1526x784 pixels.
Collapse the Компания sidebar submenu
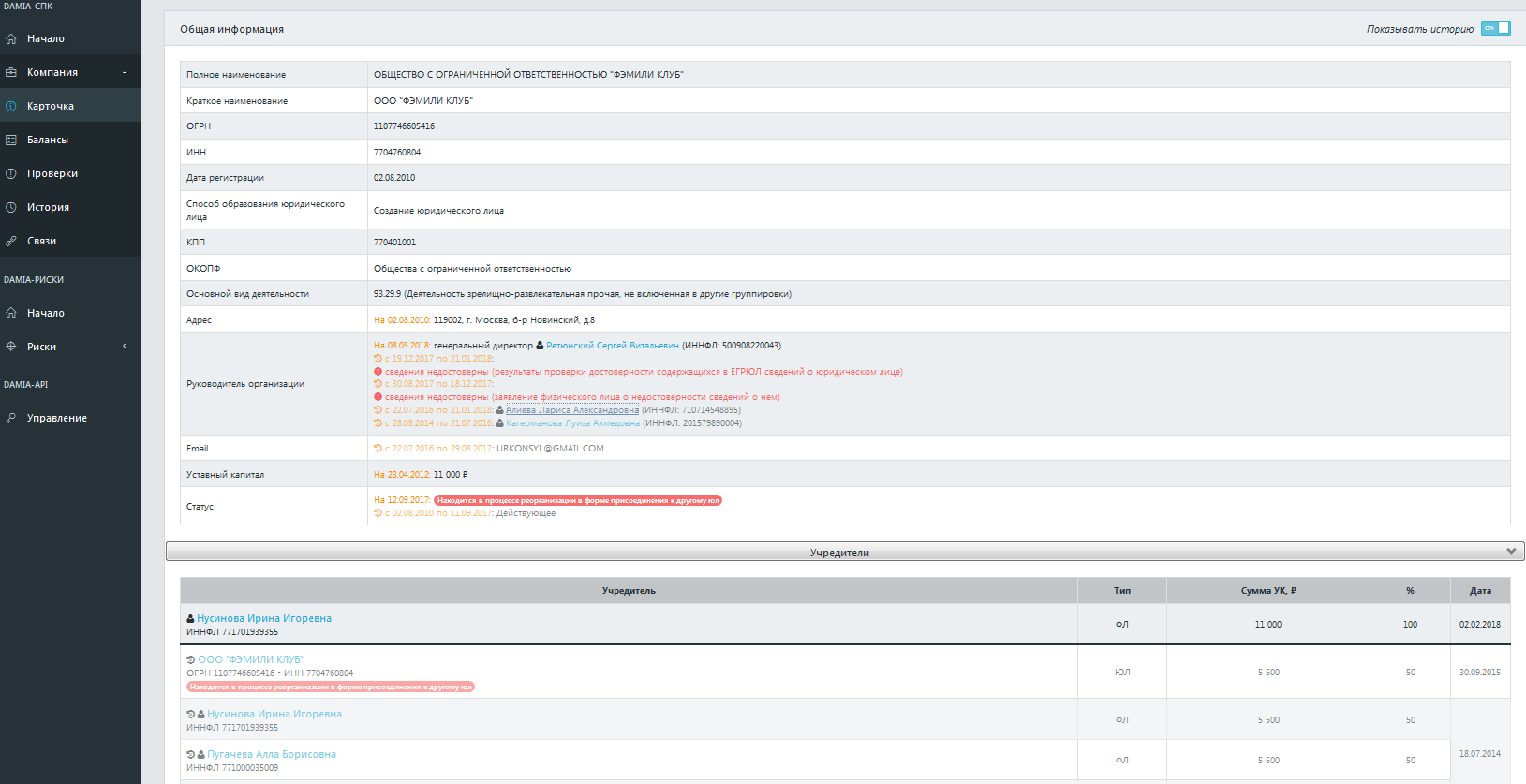pyautogui.click(x=125, y=73)
